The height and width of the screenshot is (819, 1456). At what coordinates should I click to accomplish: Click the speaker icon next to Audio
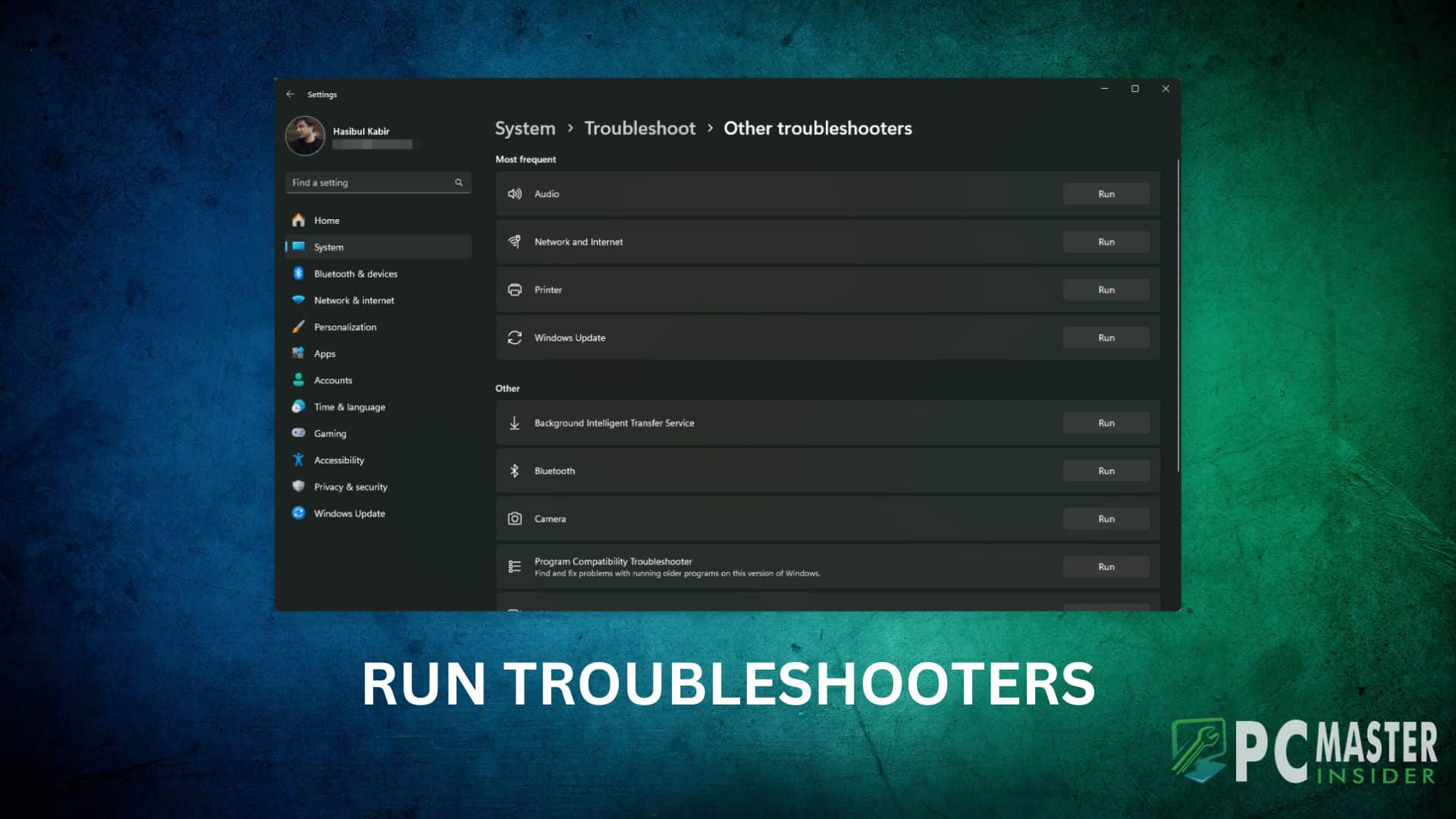click(515, 193)
